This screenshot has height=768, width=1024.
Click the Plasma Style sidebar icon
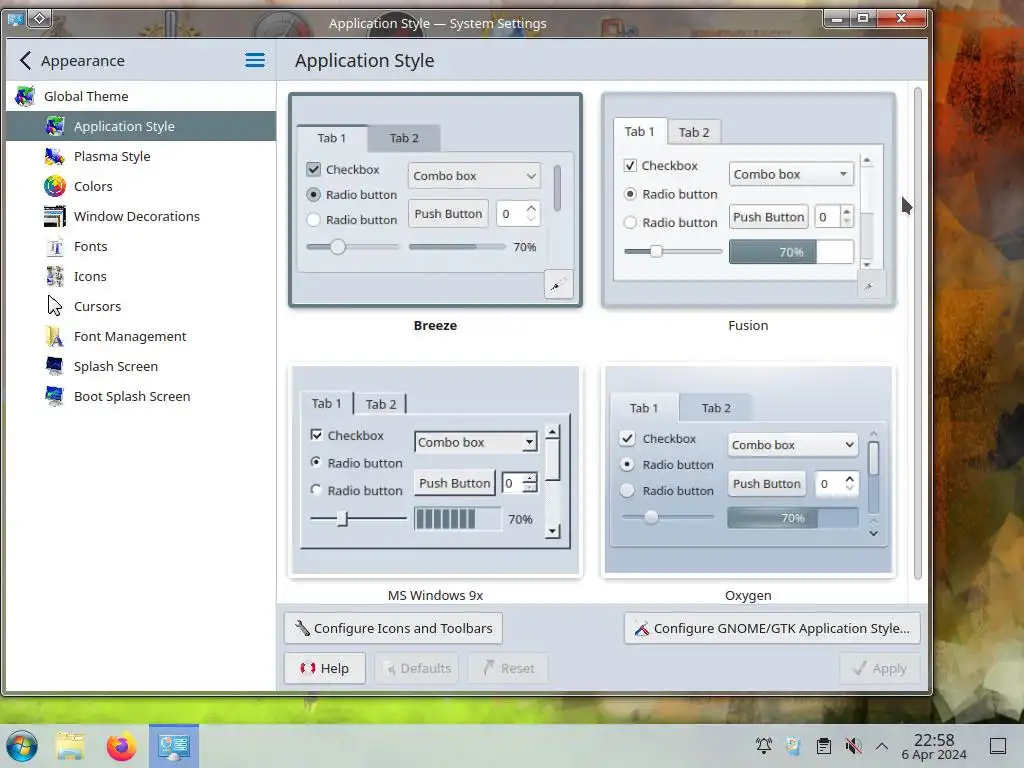coord(55,156)
